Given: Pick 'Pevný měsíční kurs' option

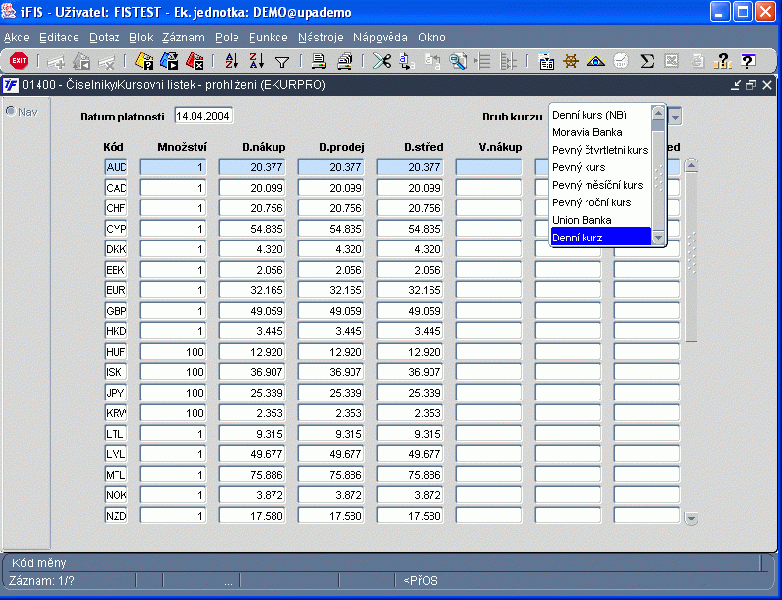Looking at the screenshot, I should point(597,185).
